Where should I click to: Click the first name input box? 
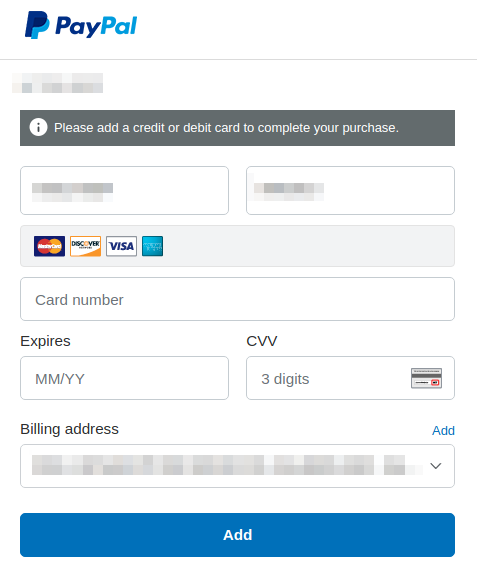[x=125, y=191]
